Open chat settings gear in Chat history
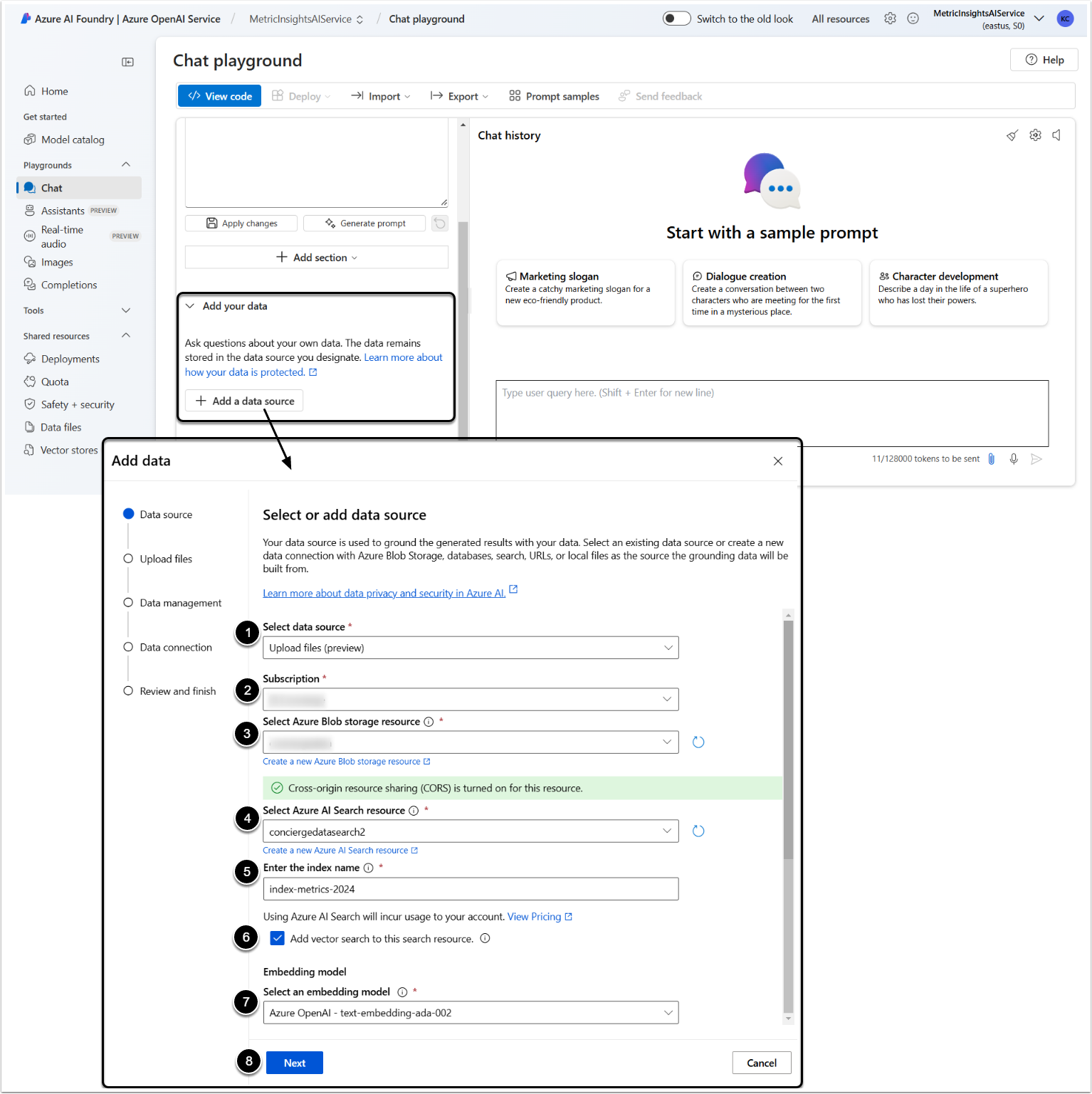The height and width of the screenshot is (1094, 1092). click(1035, 135)
